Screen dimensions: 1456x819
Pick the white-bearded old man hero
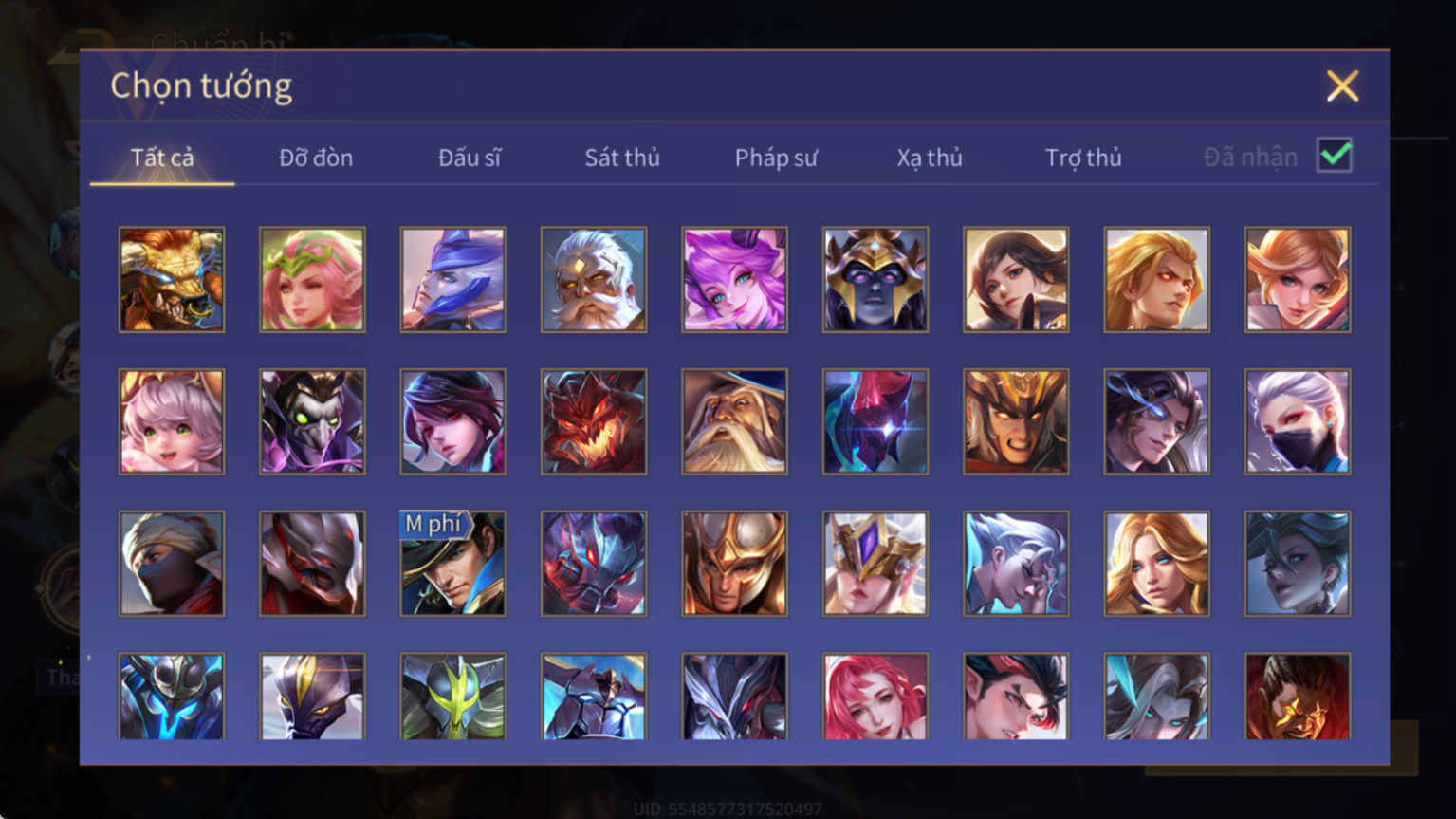[594, 280]
